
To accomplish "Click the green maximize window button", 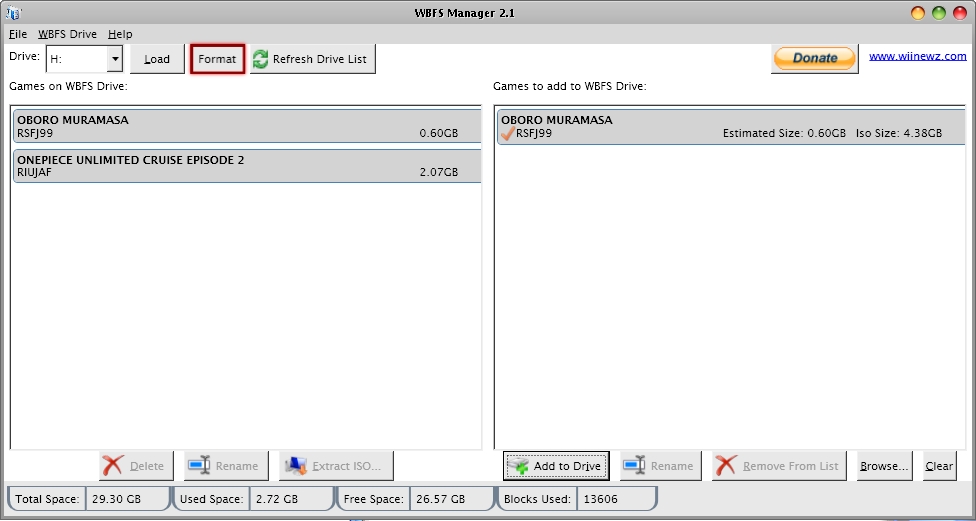I will [939, 13].
